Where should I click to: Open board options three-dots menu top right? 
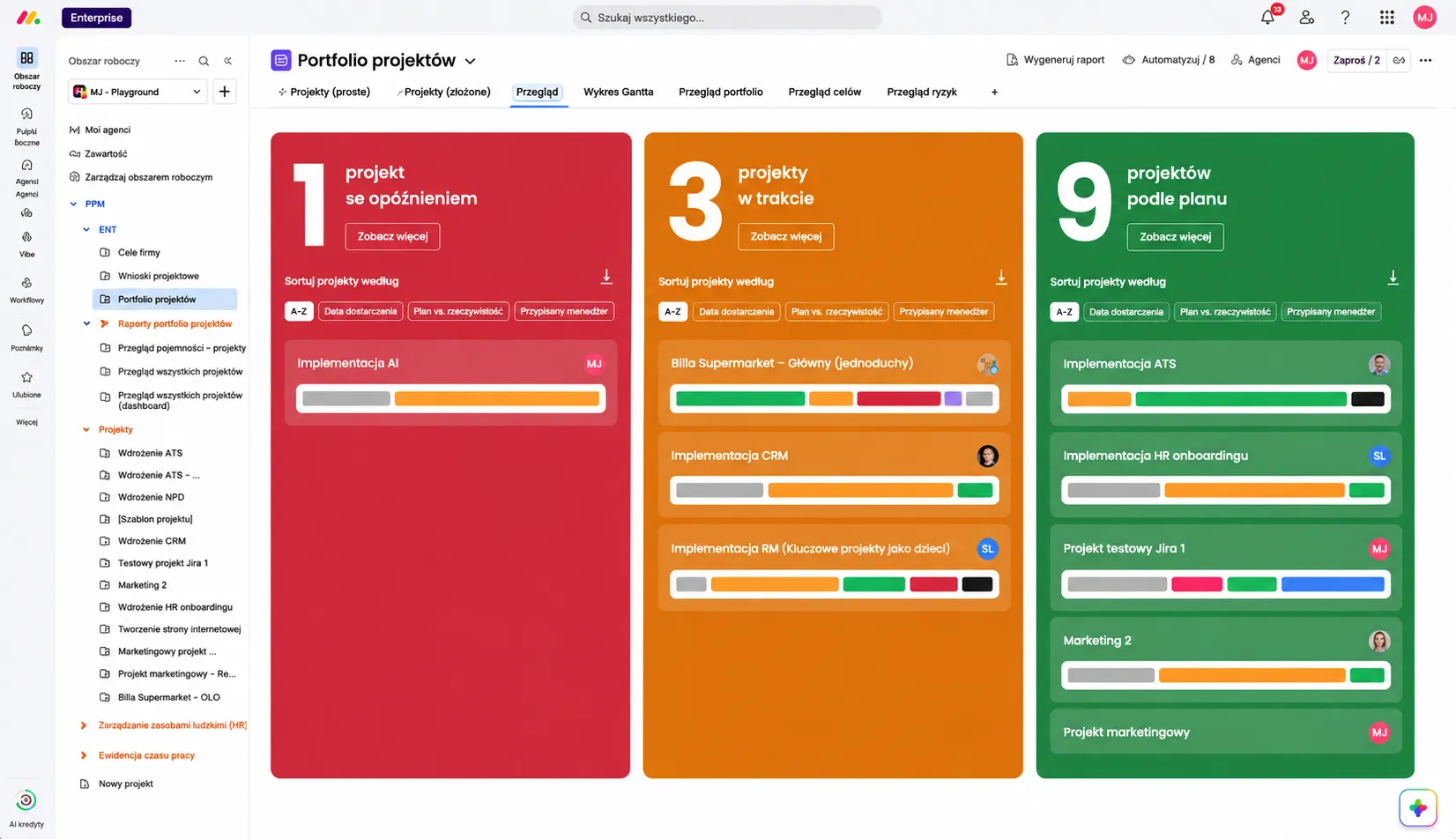click(x=1425, y=60)
